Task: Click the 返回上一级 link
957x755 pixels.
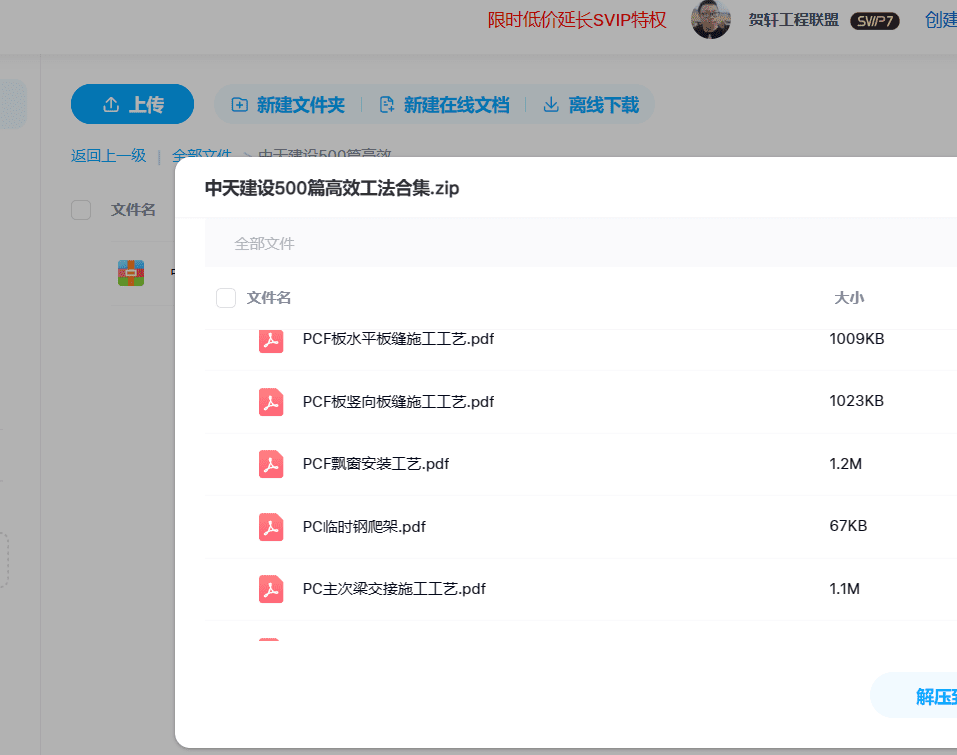Action: point(109,156)
